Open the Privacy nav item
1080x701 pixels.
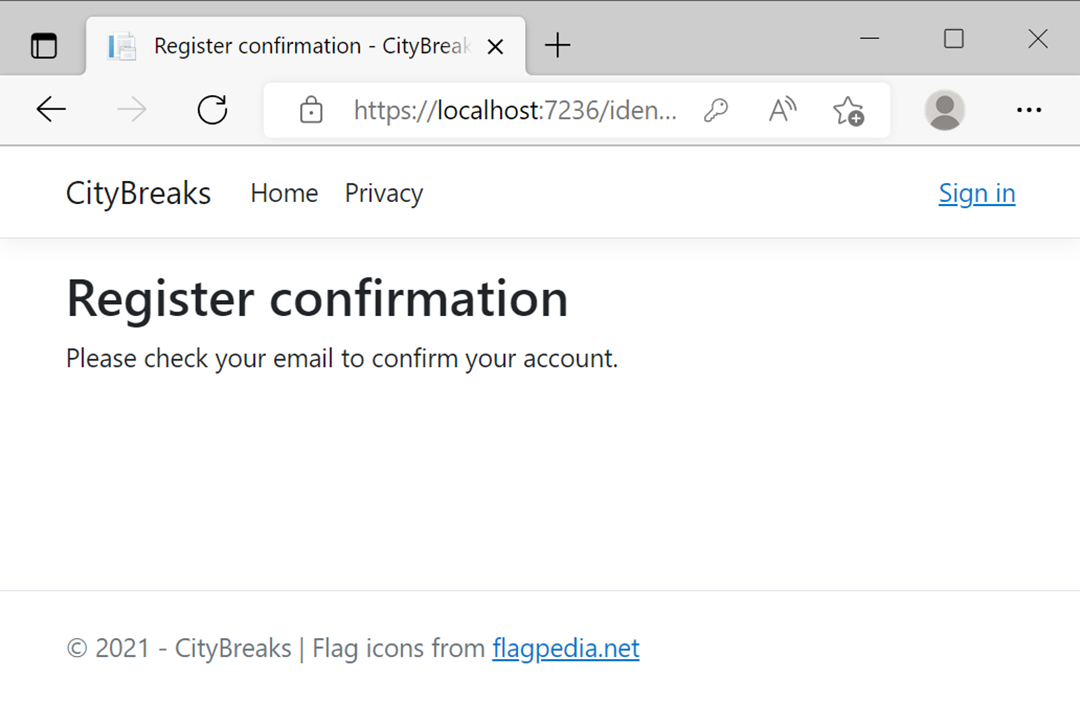click(384, 193)
